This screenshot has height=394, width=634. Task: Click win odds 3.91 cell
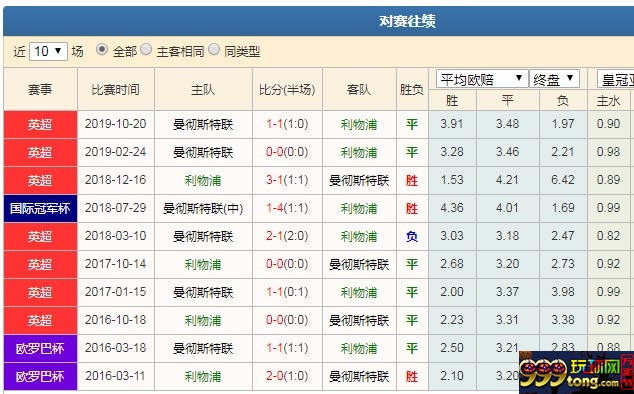tap(452, 124)
